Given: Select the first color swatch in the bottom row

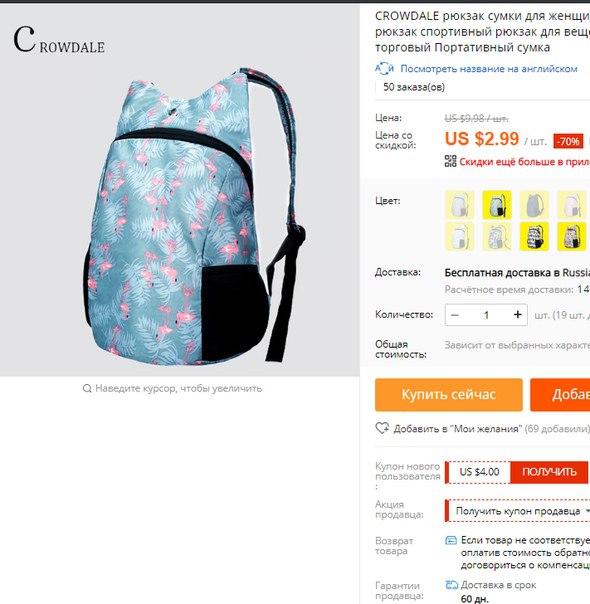Looking at the screenshot, I should pos(460,236).
